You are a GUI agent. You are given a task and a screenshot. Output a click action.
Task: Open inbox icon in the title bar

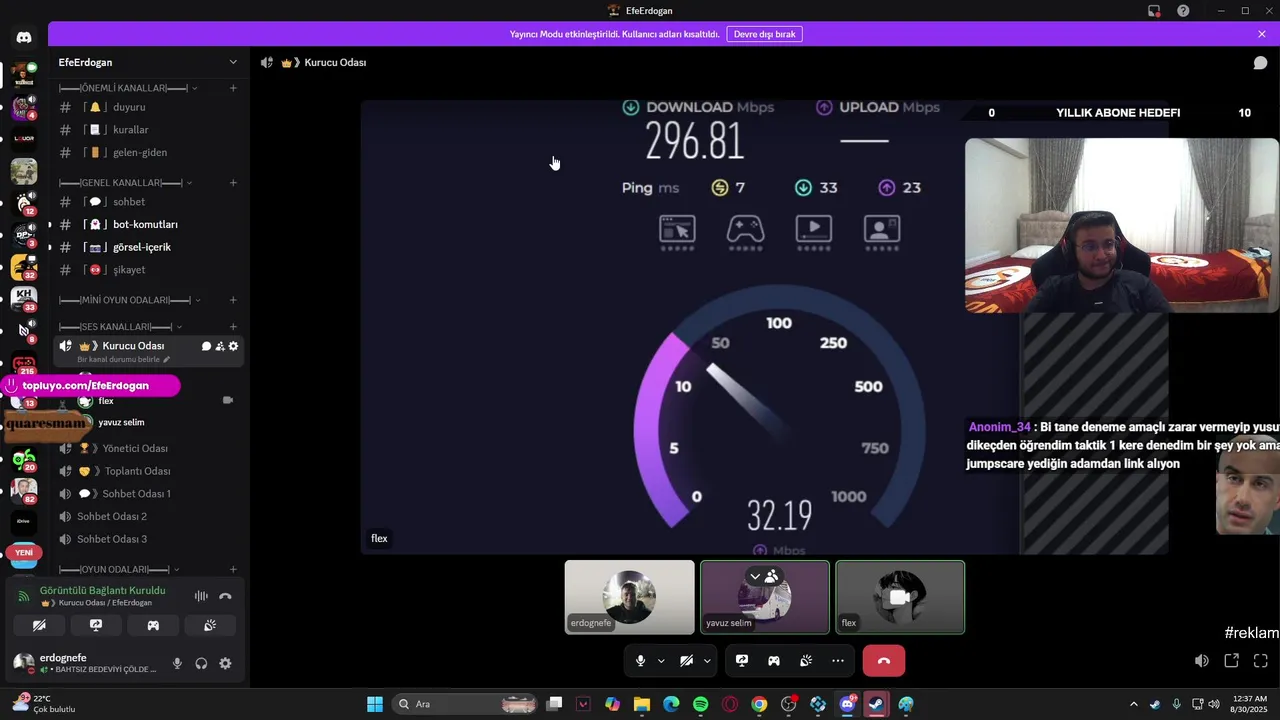click(x=1154, y=11)
